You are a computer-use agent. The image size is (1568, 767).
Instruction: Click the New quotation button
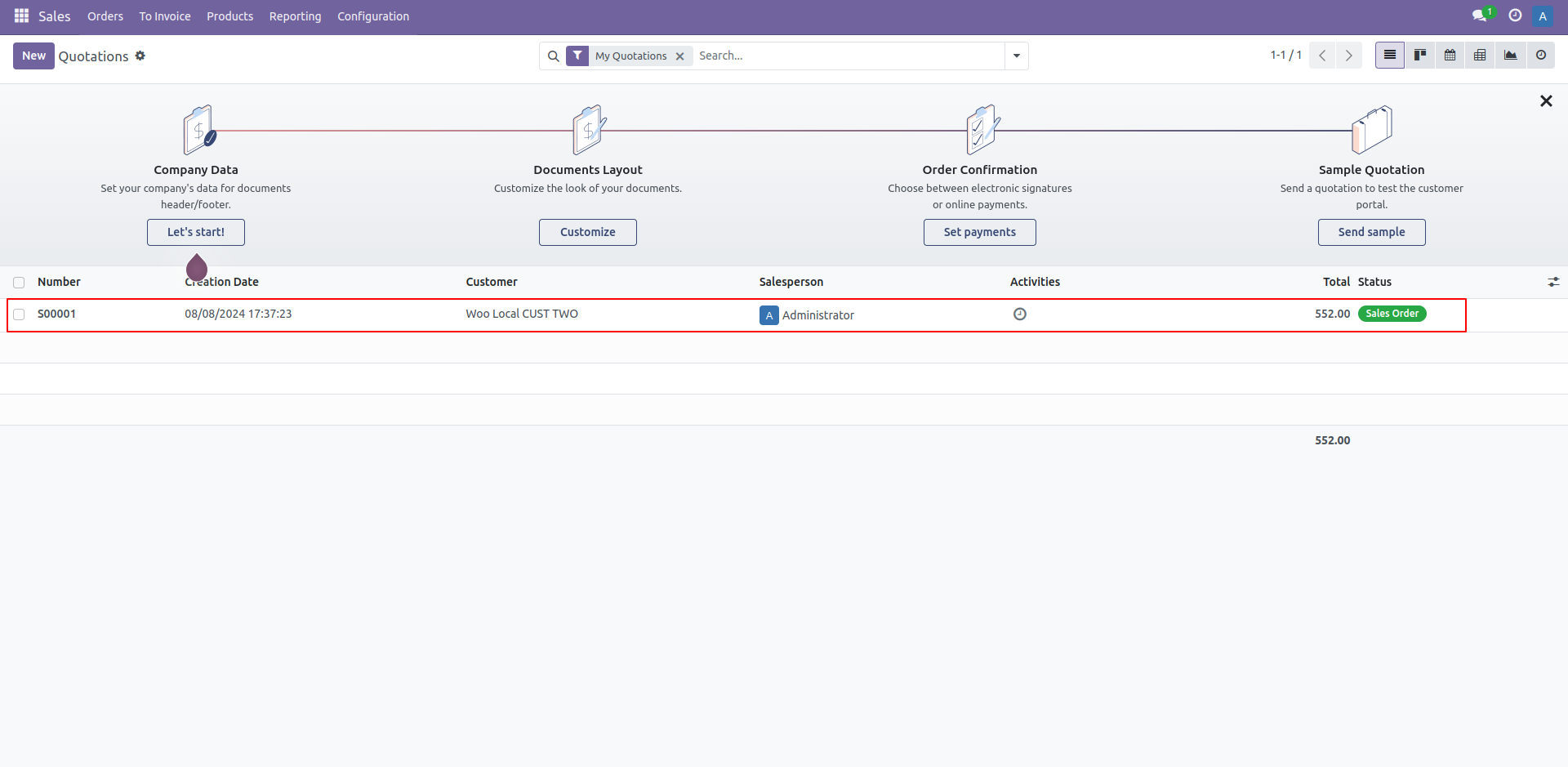pyautogui.click(x=33, y=56)
